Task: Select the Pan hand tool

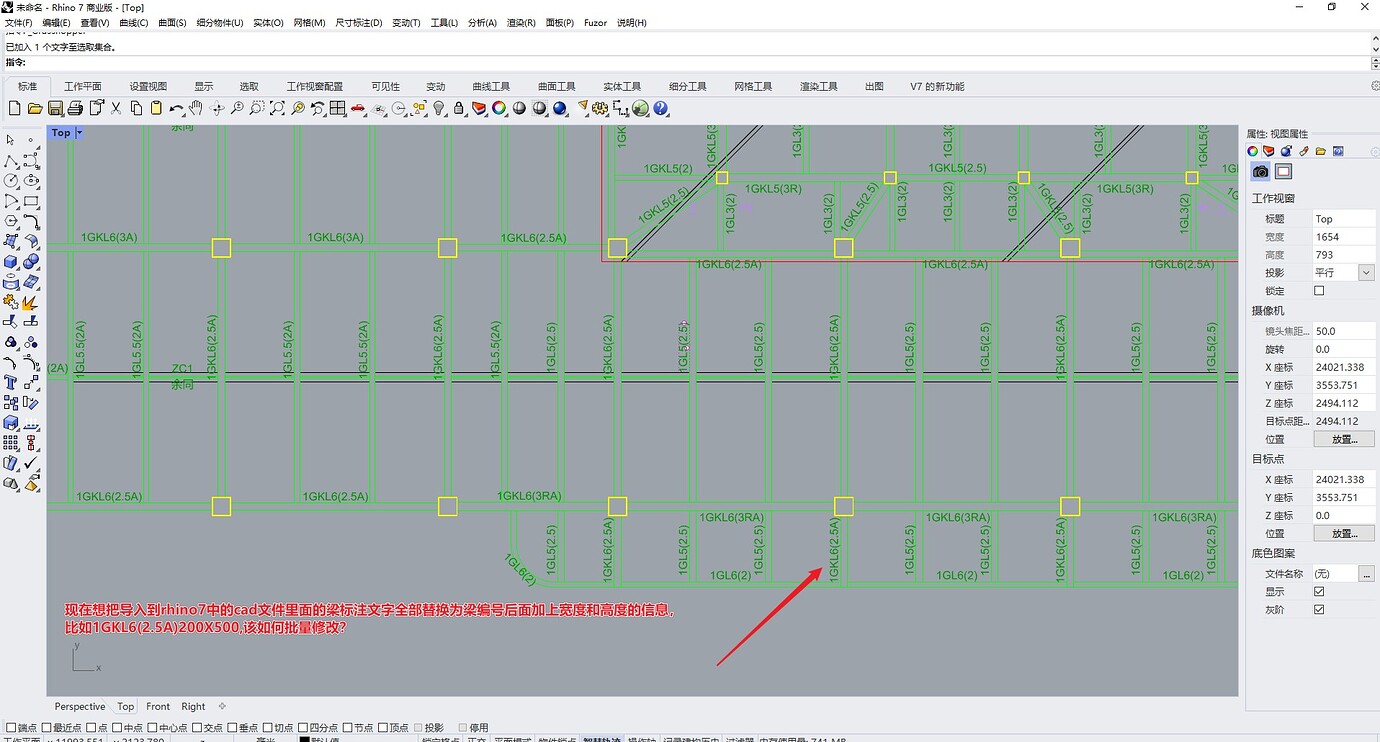Action: [197, 108]
